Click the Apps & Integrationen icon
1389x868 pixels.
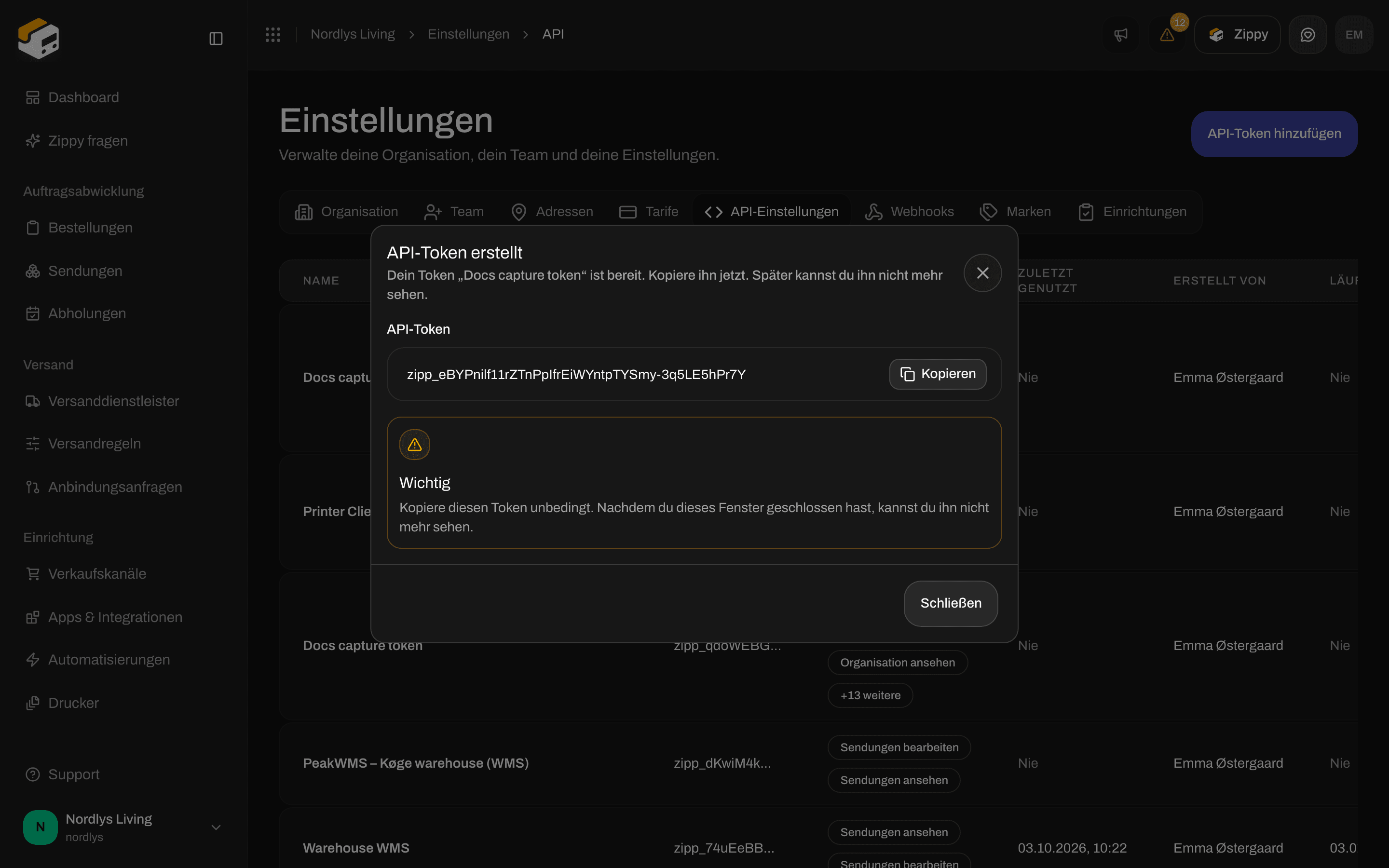[x=33, y=617]
